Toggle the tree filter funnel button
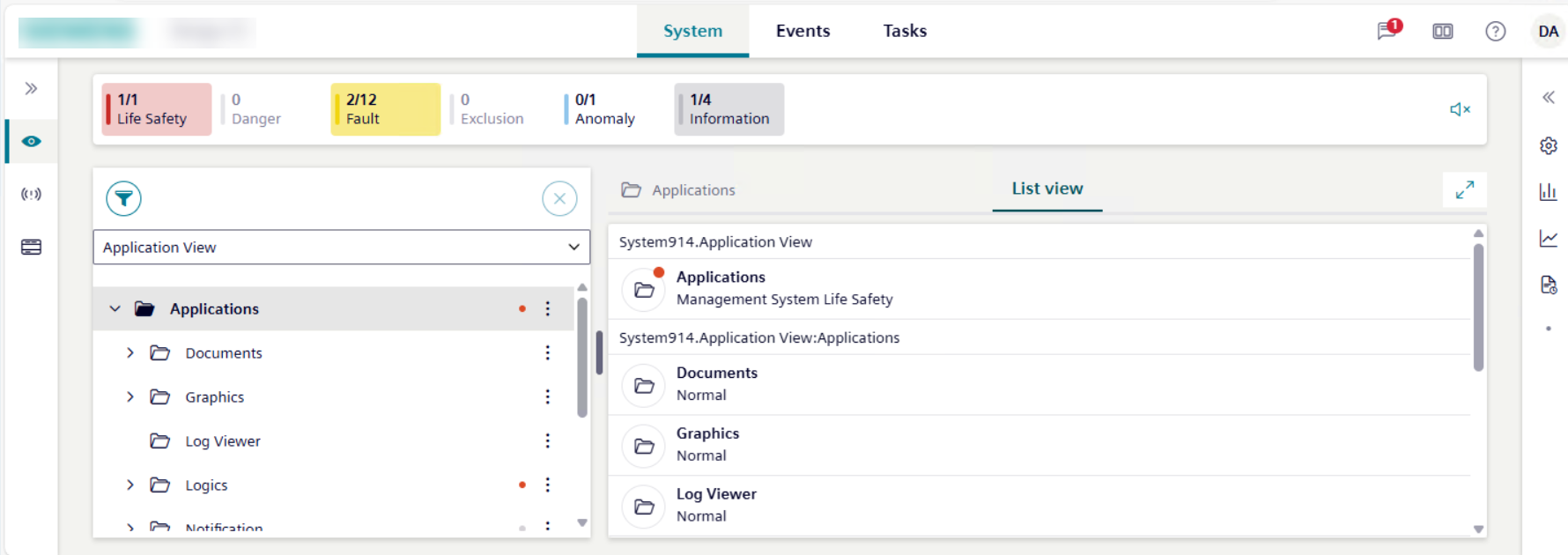 [x=124, y=198]
